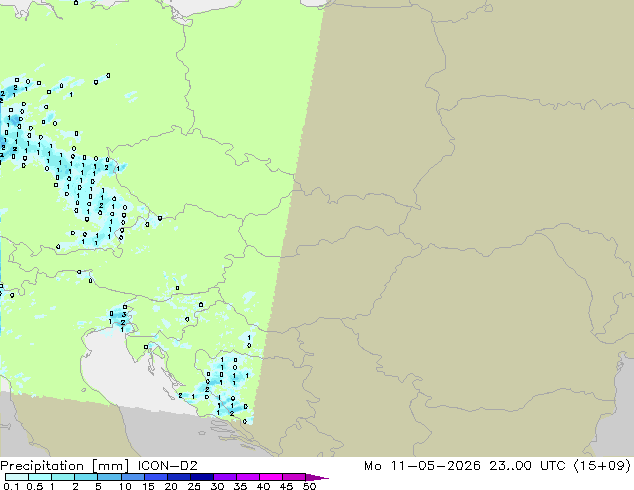This screenshot has width=634, height=490.
Task: Pick the legend swatch between 10 and 15
Action: point(132,477)
